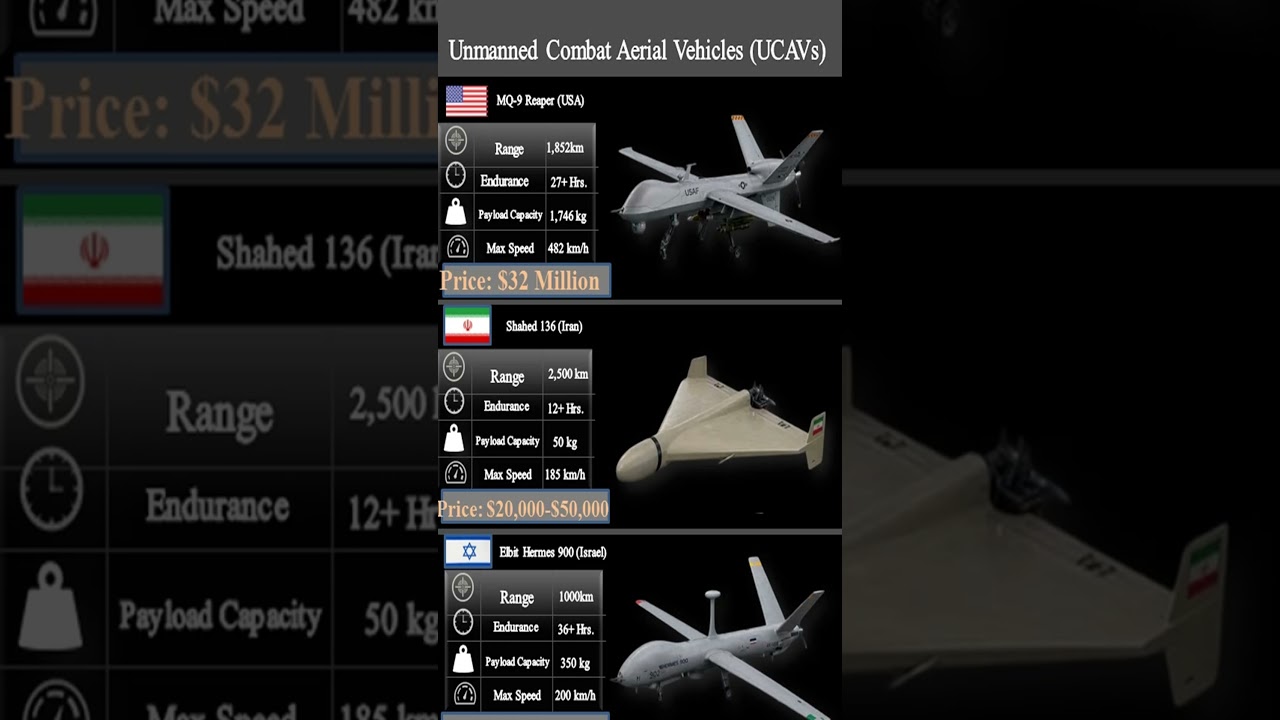Click the Payload Capacity label in MQ-9 Reaper table
Viewport: 1280px width, 720px height.
(510, 215)
